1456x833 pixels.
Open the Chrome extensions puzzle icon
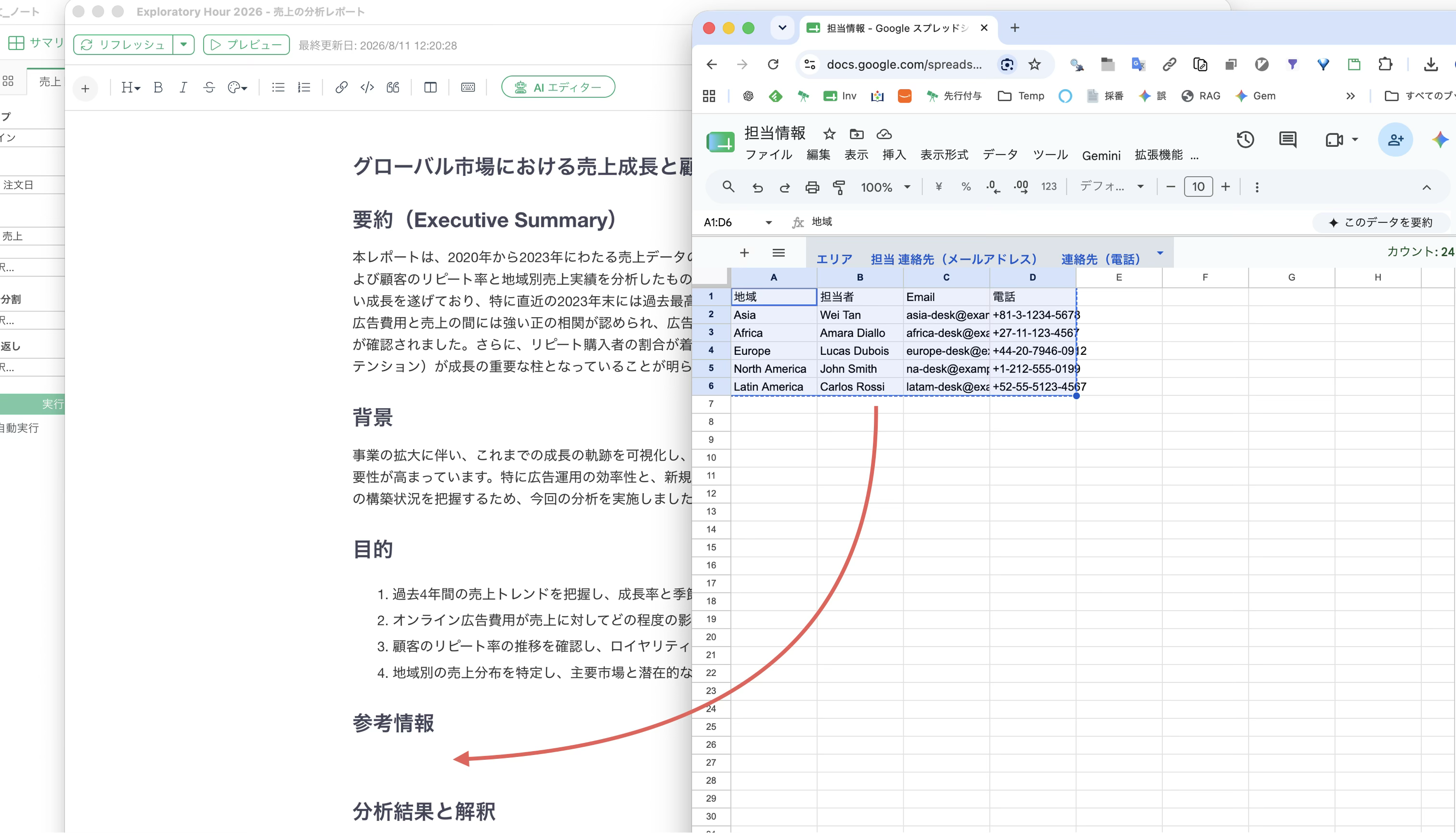point(1385,64)
